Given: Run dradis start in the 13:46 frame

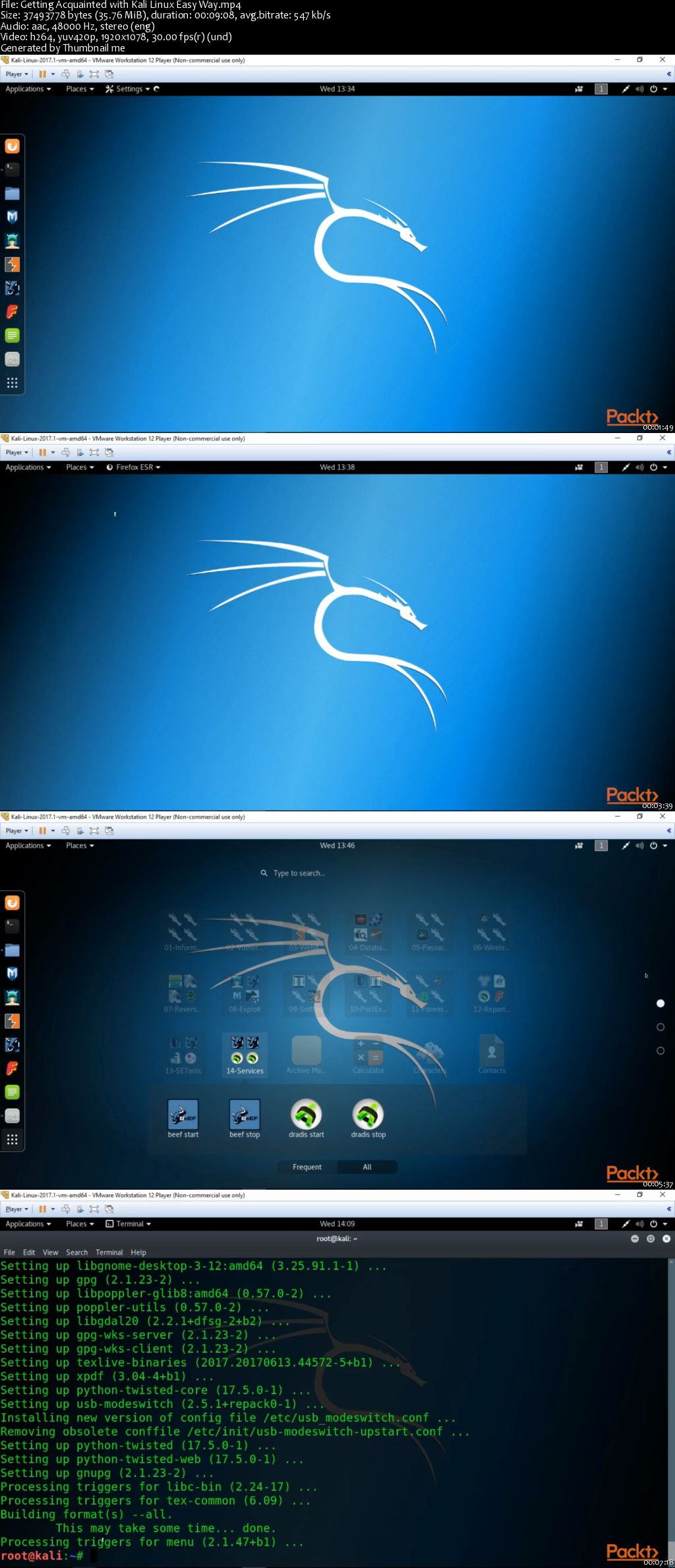Looking at the screenshot, I should coord(307,1119).
